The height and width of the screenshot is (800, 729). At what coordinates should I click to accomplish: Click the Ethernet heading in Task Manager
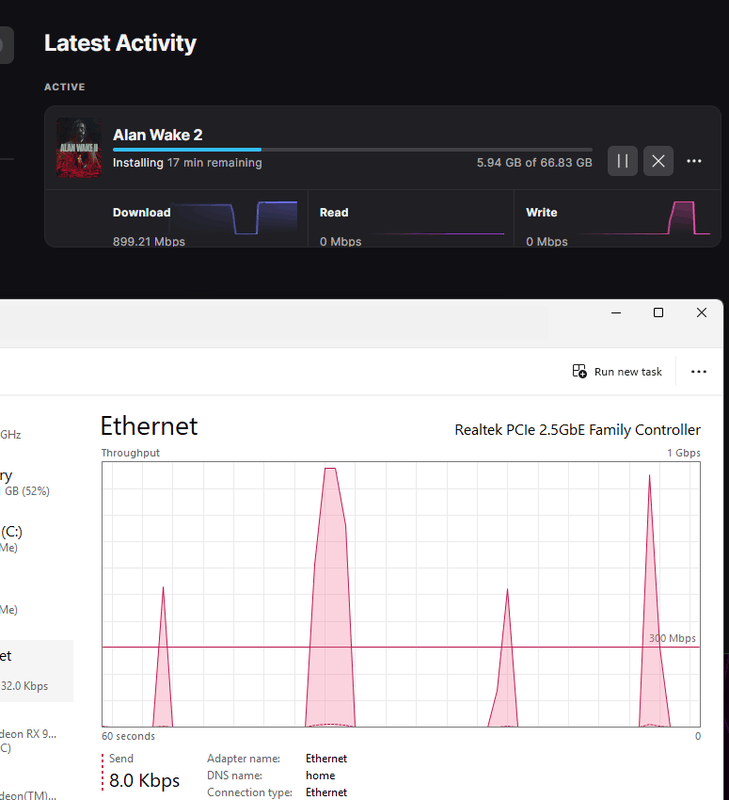(149, 426)
